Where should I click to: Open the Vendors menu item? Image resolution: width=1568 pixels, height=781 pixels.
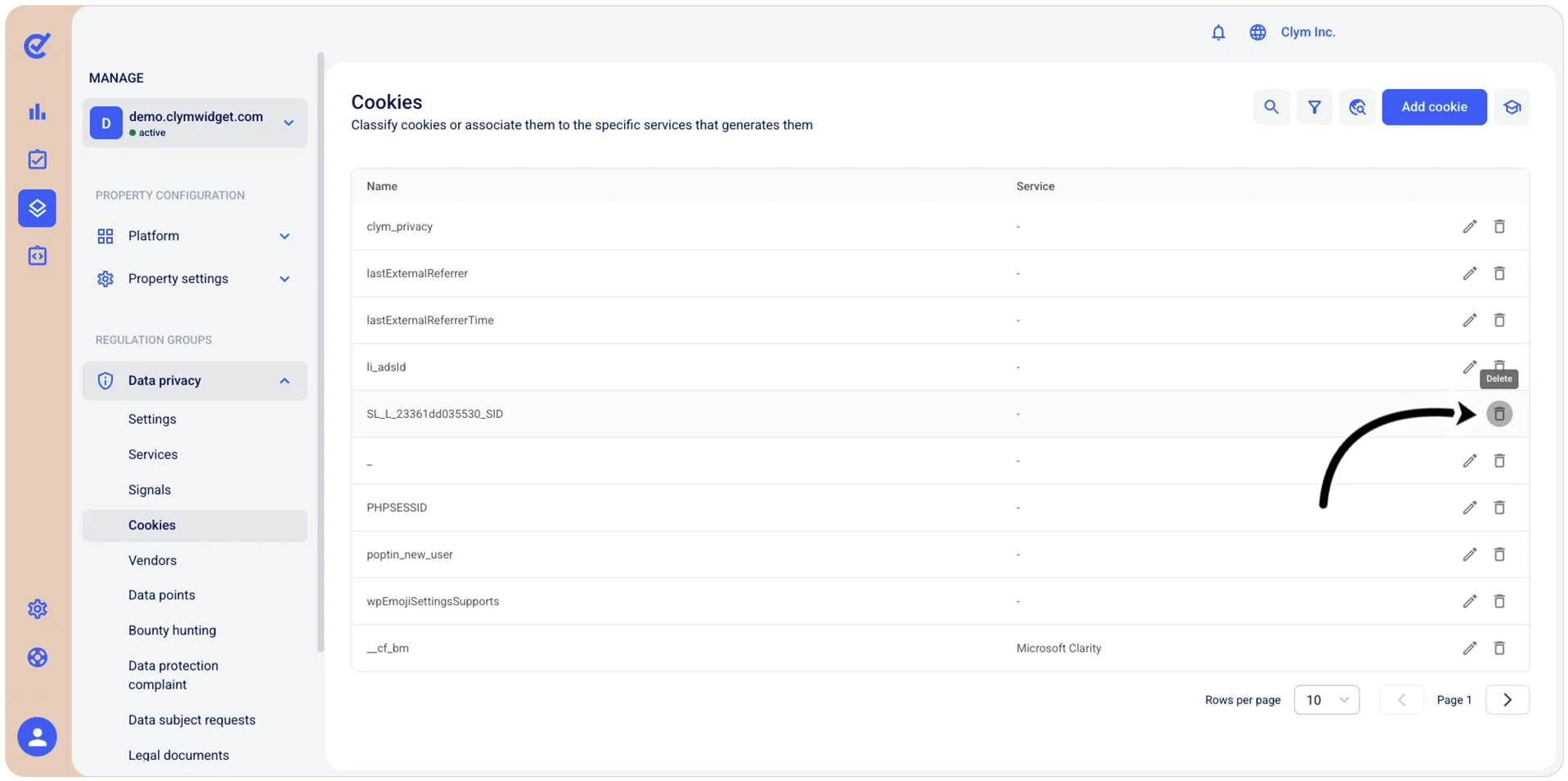[152, 560]
